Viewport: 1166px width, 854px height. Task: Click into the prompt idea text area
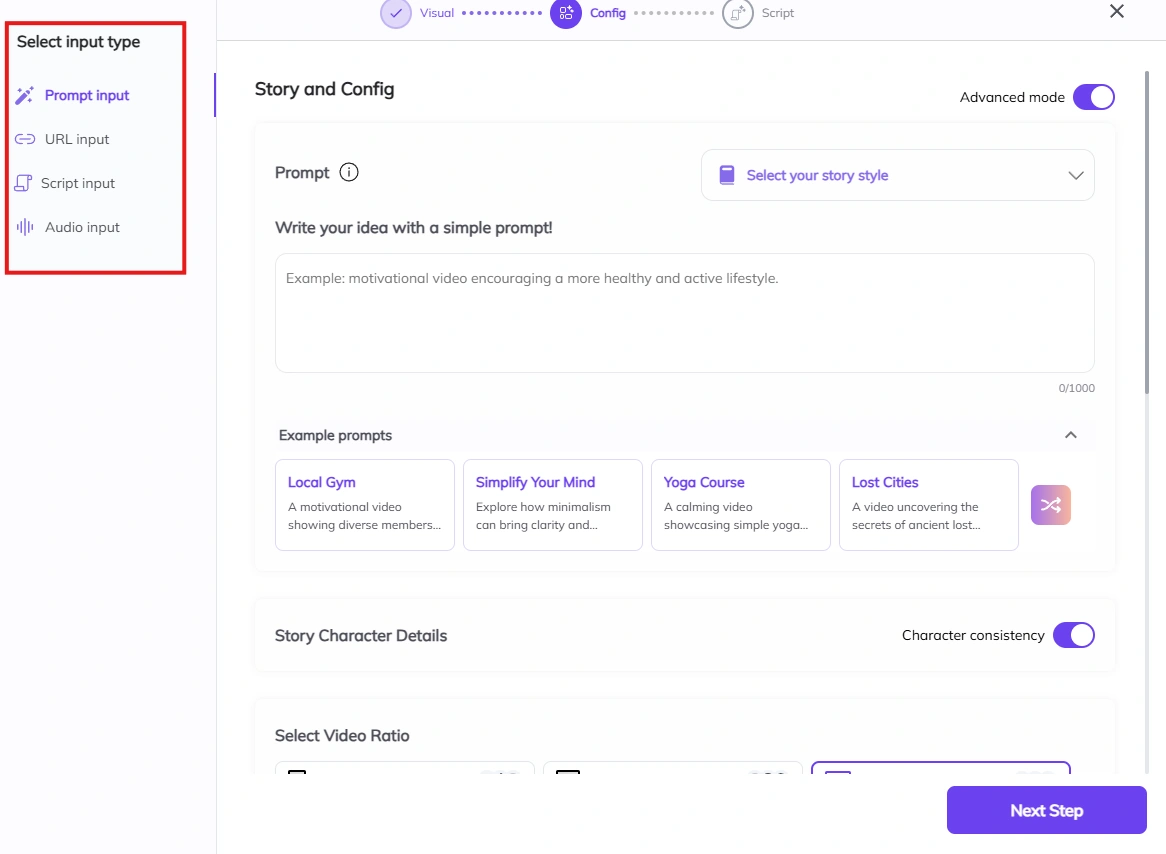click(x=684, y=313)
